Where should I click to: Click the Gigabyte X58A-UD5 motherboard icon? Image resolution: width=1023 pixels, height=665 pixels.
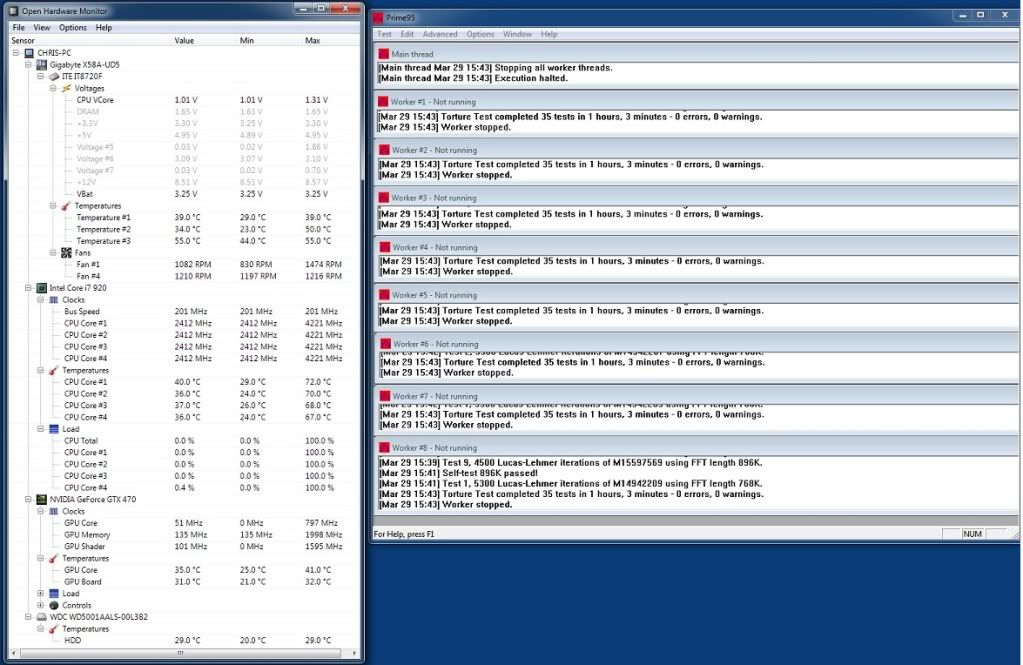click(41, 65)
